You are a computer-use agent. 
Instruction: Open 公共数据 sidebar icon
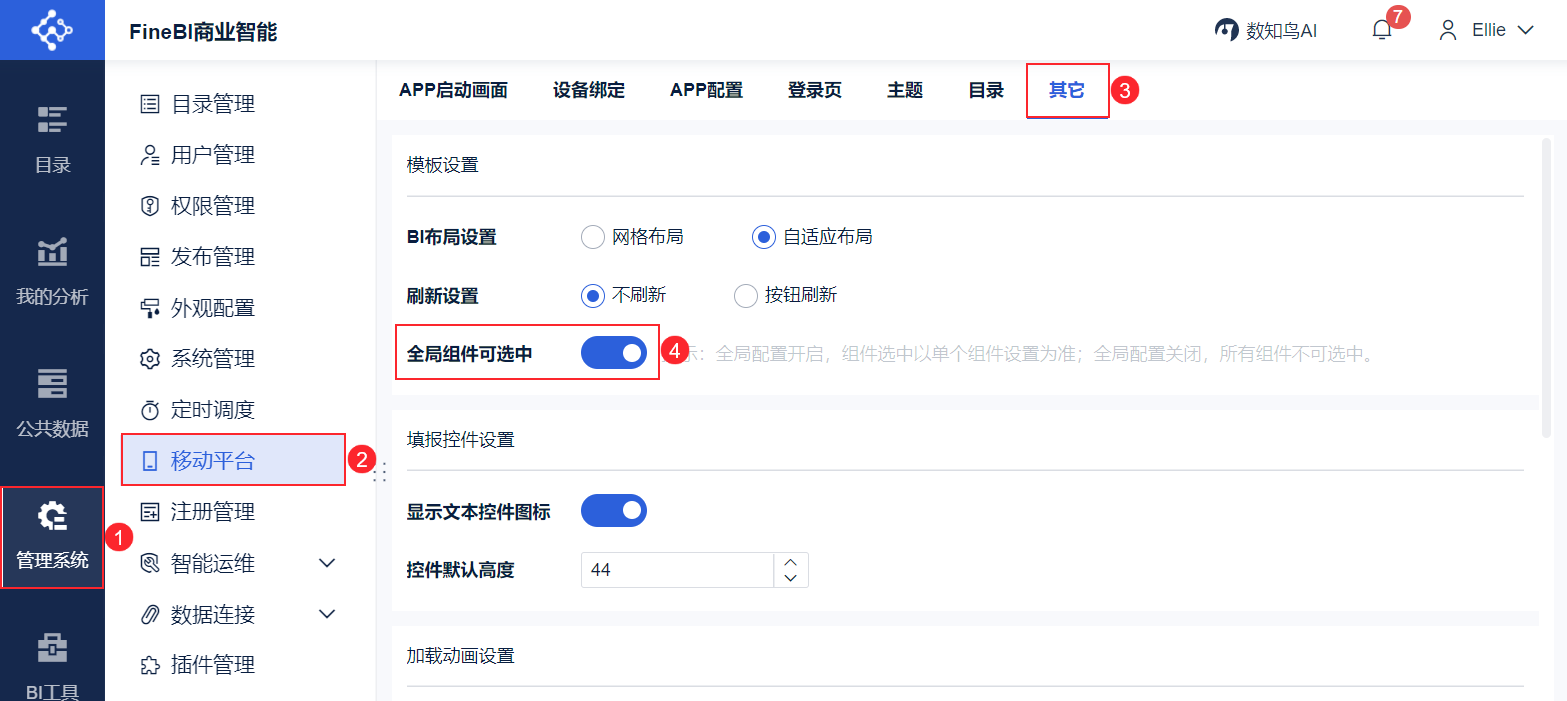[x=52, y=384]
